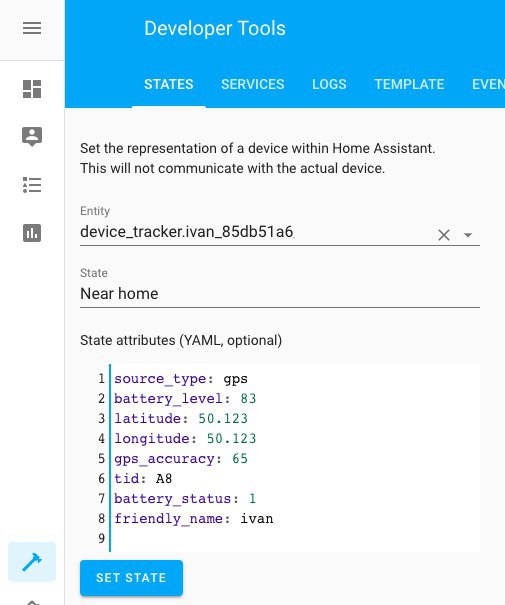Screen dimensions: 505x605
Task: Click the Developer Tools title
Action: pos(215,28)
